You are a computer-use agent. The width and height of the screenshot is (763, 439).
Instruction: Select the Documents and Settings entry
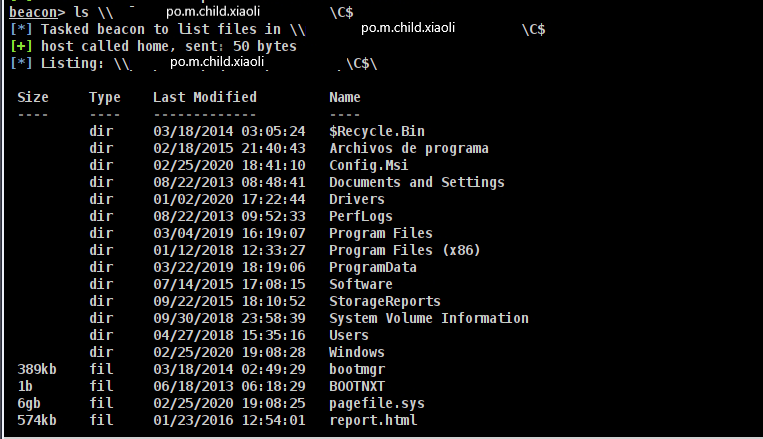[416, 182]
